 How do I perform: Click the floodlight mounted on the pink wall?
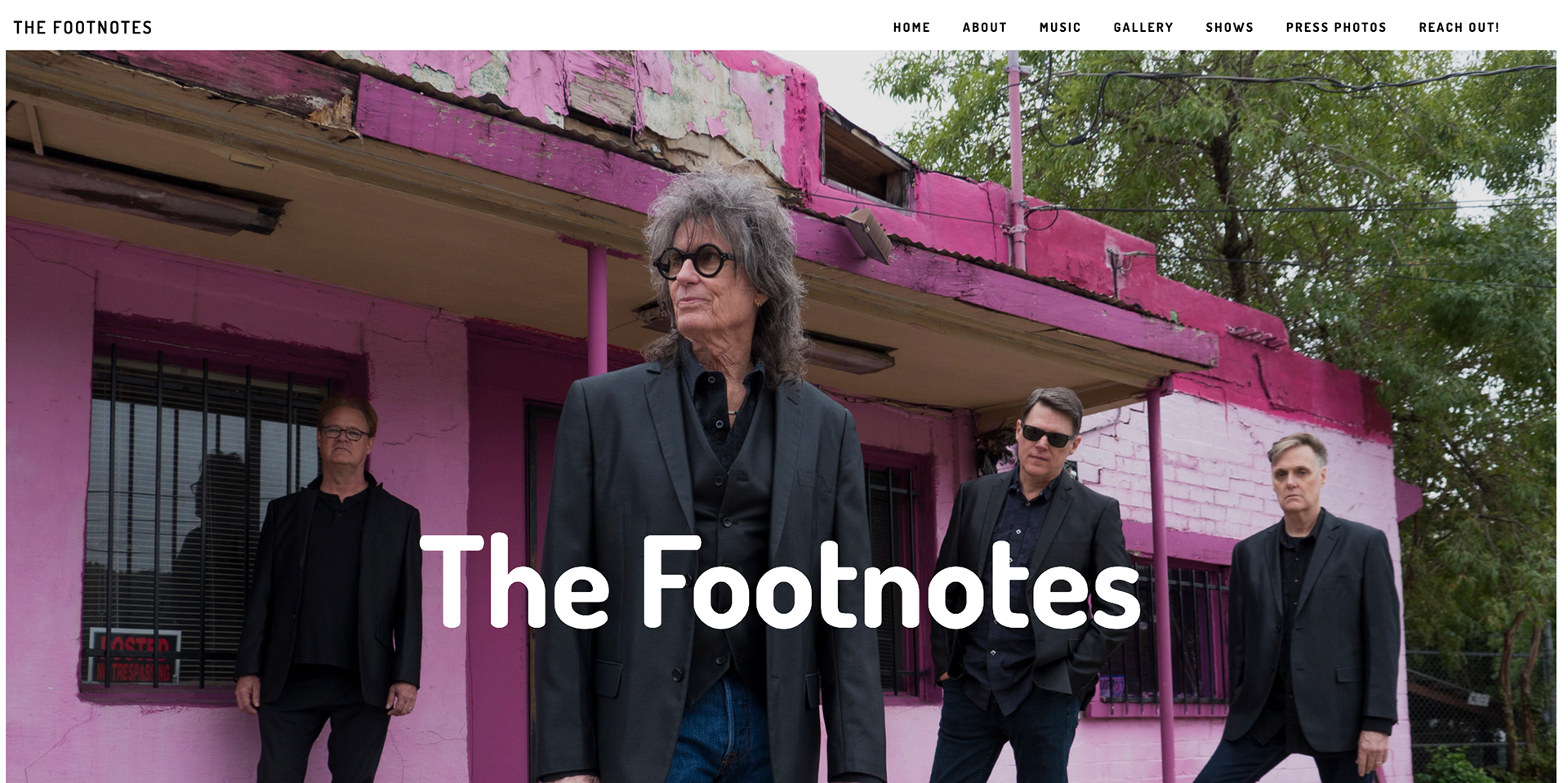[868, 234]
